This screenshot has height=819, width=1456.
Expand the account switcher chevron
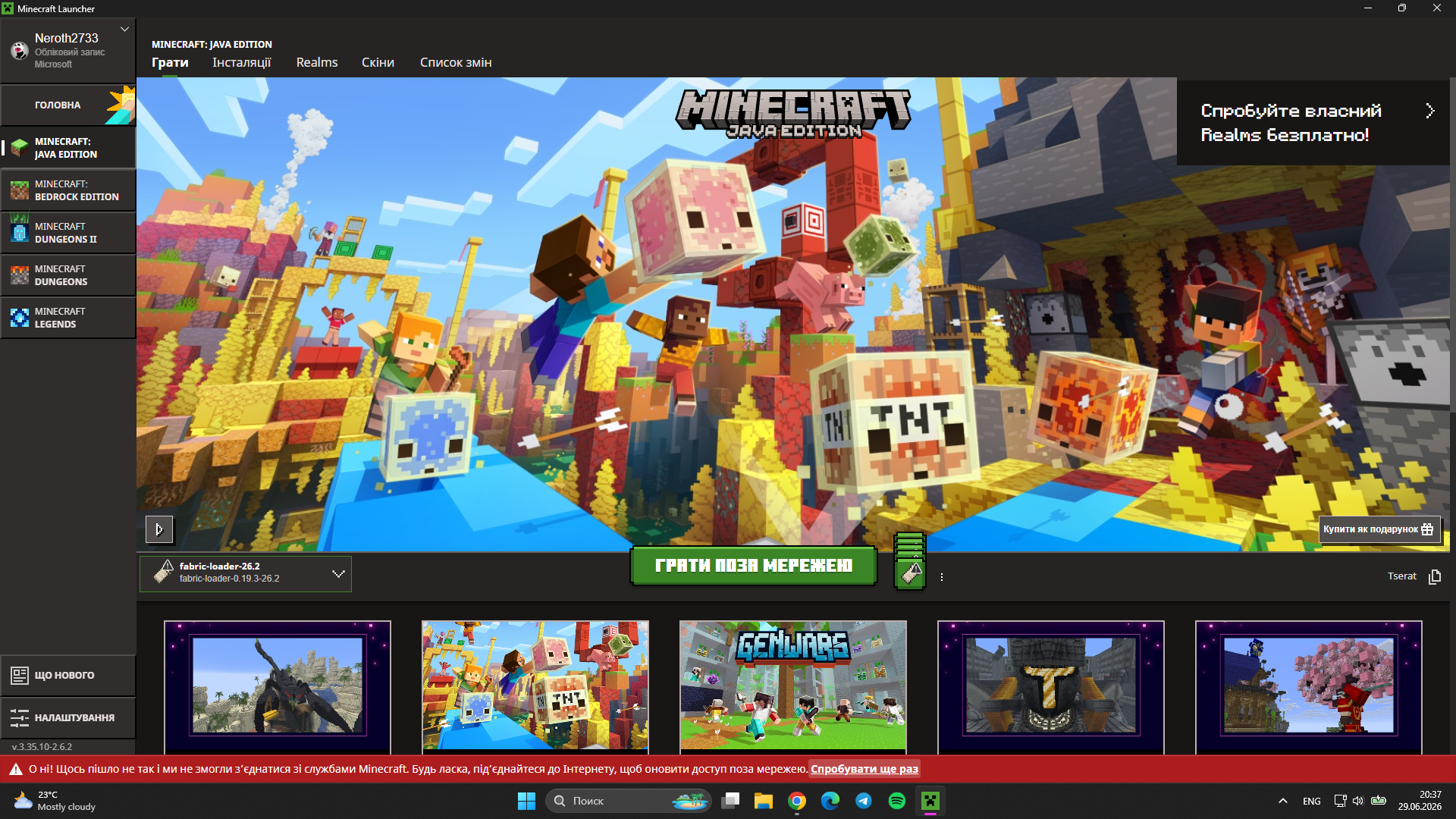pyautogui.click(x=124, y=30)
